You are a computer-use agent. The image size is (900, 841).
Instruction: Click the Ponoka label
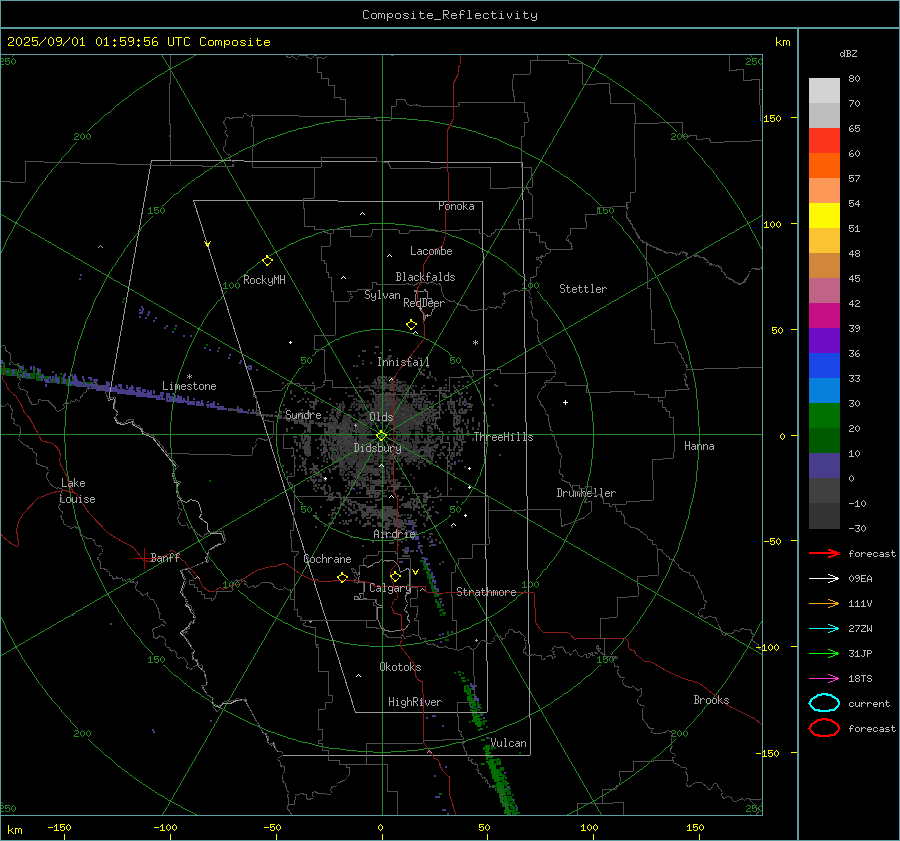click(x=456, y=206)
